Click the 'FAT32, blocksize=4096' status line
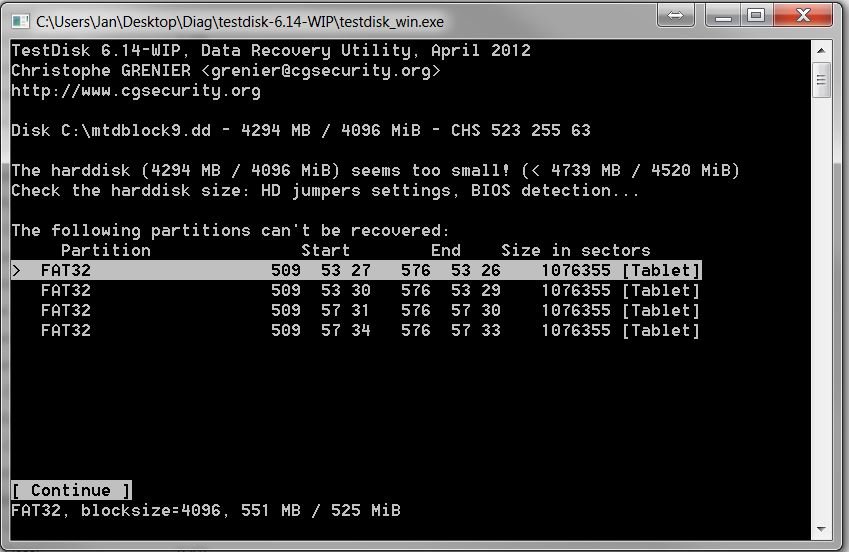 click(206, 510)
